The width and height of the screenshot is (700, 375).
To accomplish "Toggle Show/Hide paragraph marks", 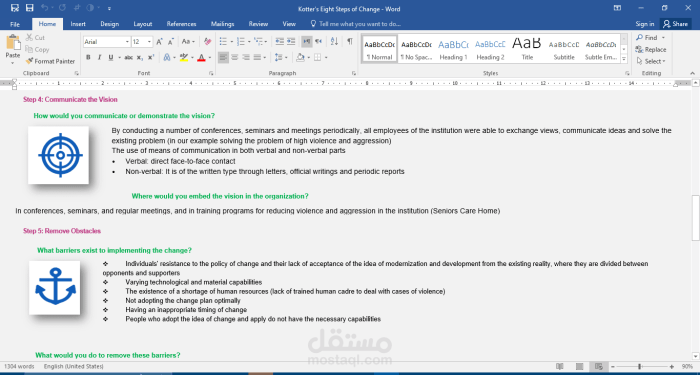I will [350, 42].
